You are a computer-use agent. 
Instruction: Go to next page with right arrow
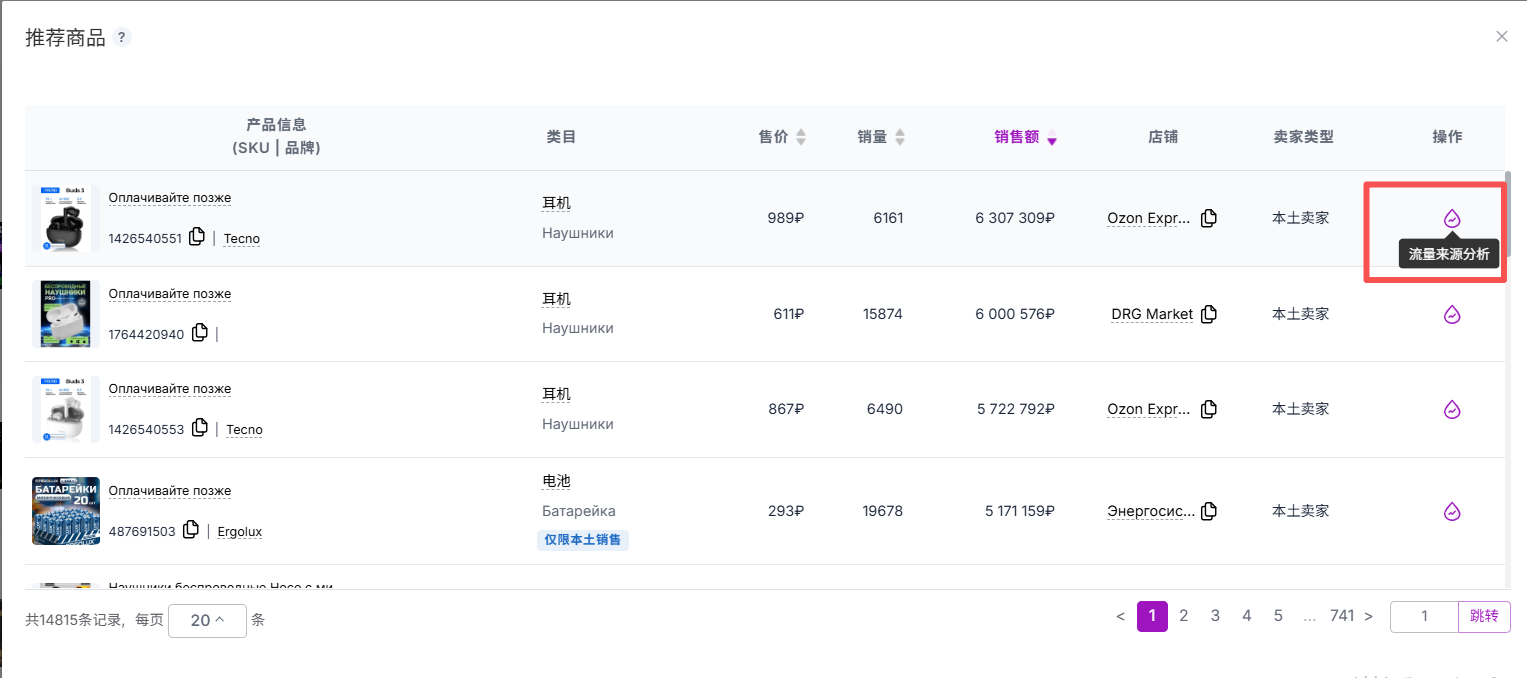[x=1368, y=616]
